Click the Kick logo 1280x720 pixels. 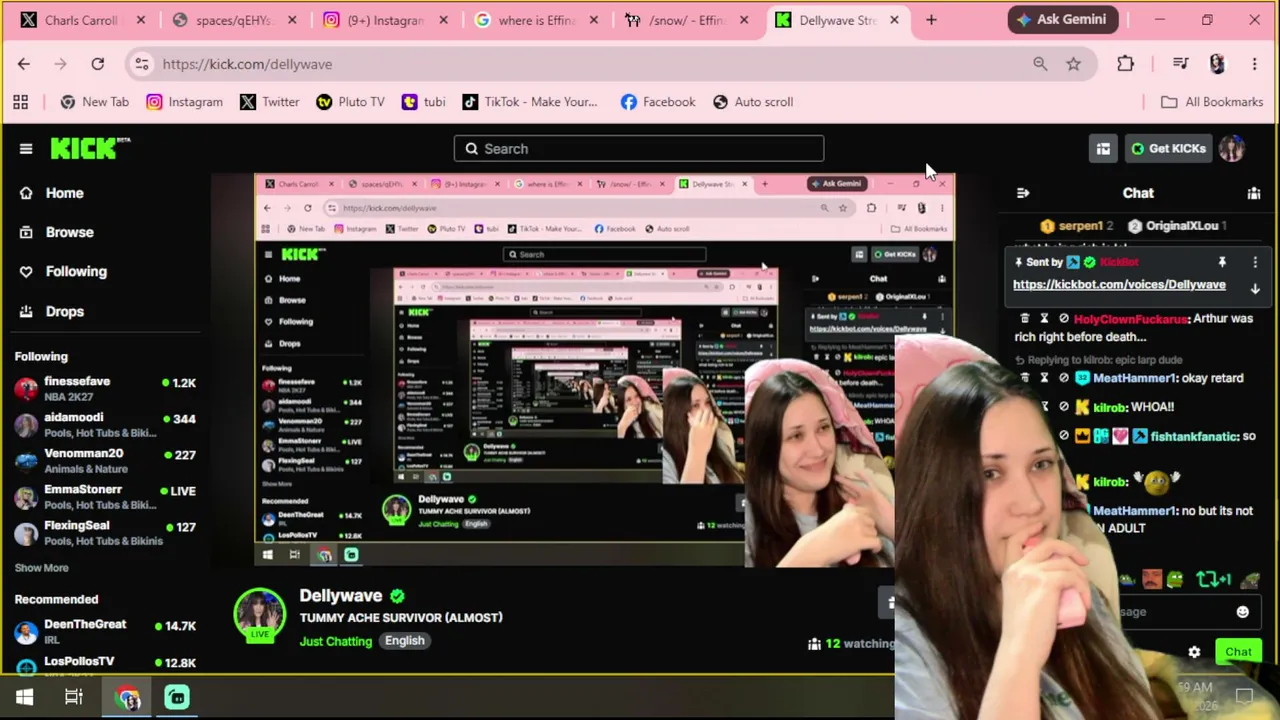click(x=90, y=148)
